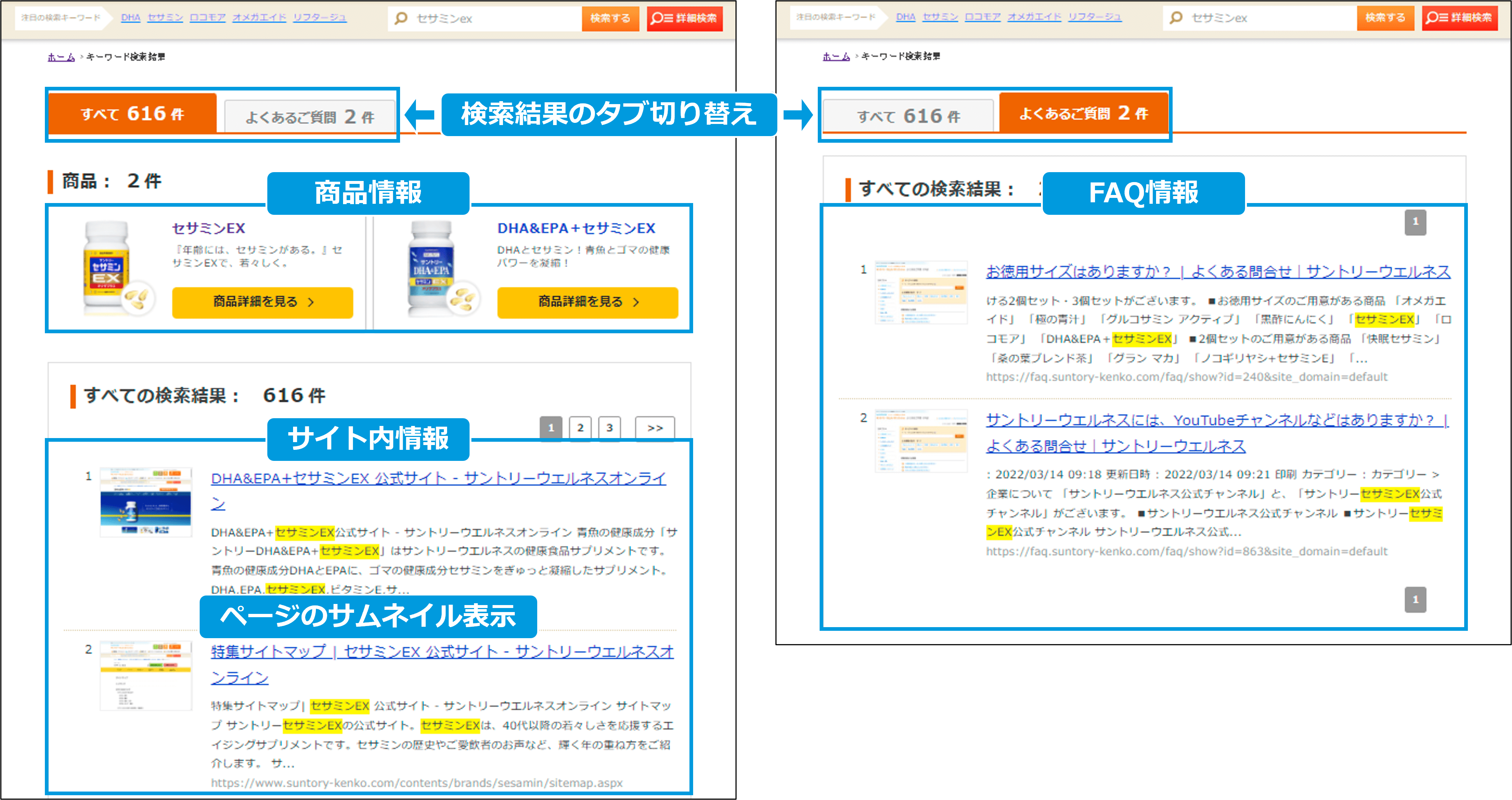Click thumbnail of DHA&EPA+セサミンEX 公式サイト result
The height and width of the screenshot is (800, 1512).
[x=146, y=502]
